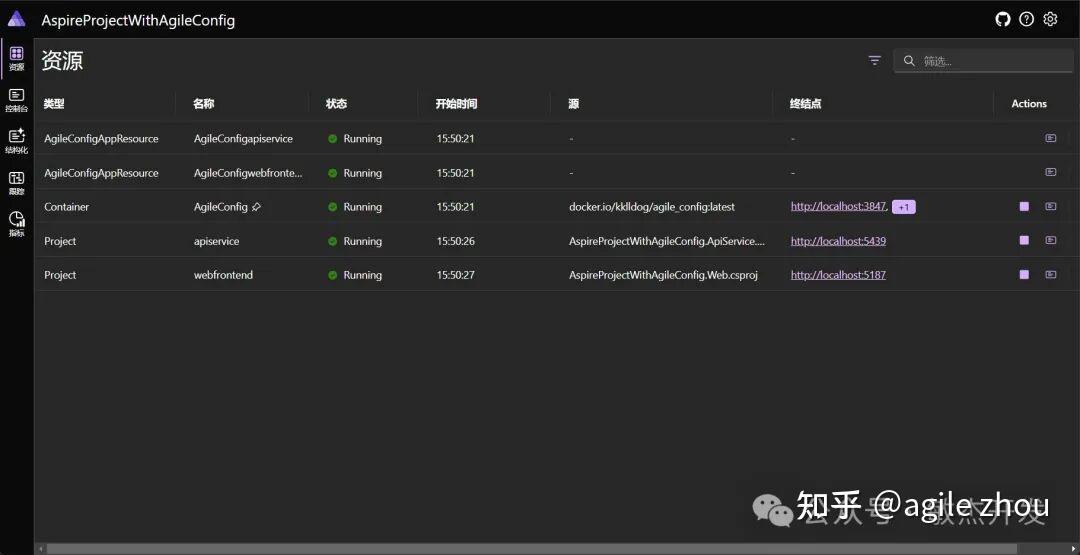Click the Running status of apiservice
This screenshot has width=1080, height=555.
pyautogui.click(x=355, y=241)
